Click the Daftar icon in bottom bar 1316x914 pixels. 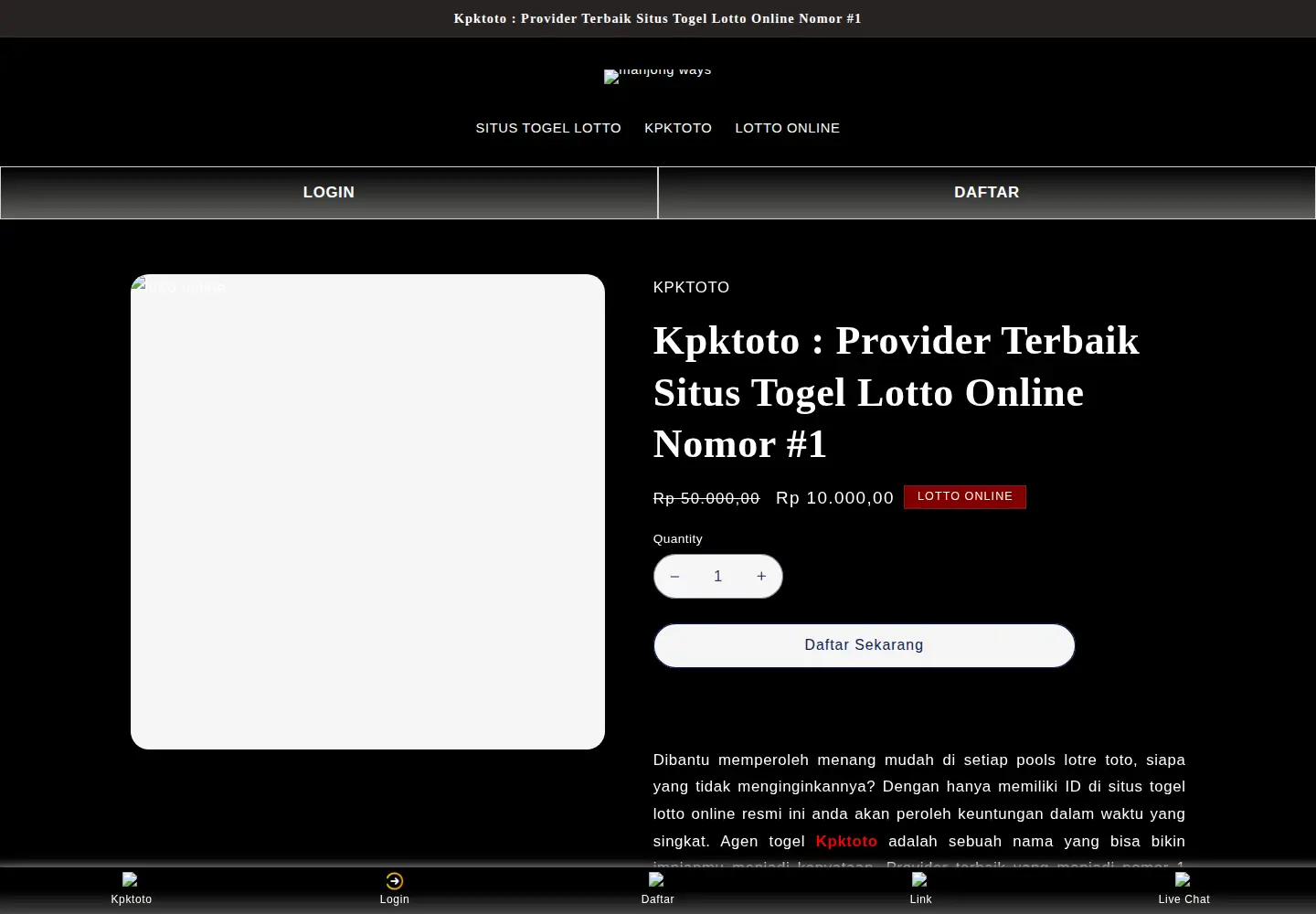pos(657,880)
